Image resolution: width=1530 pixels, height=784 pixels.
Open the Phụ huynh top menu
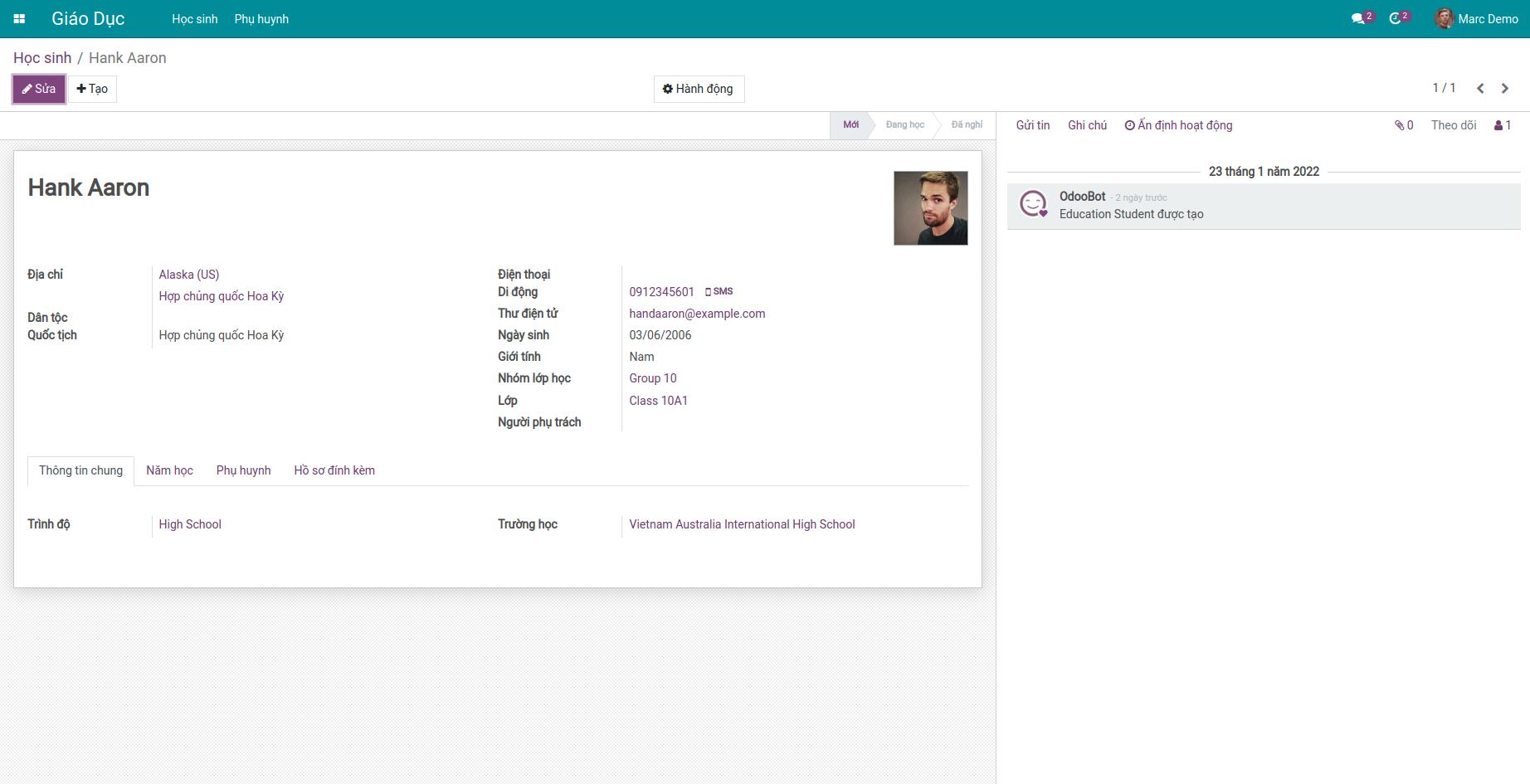coord(261,19)
